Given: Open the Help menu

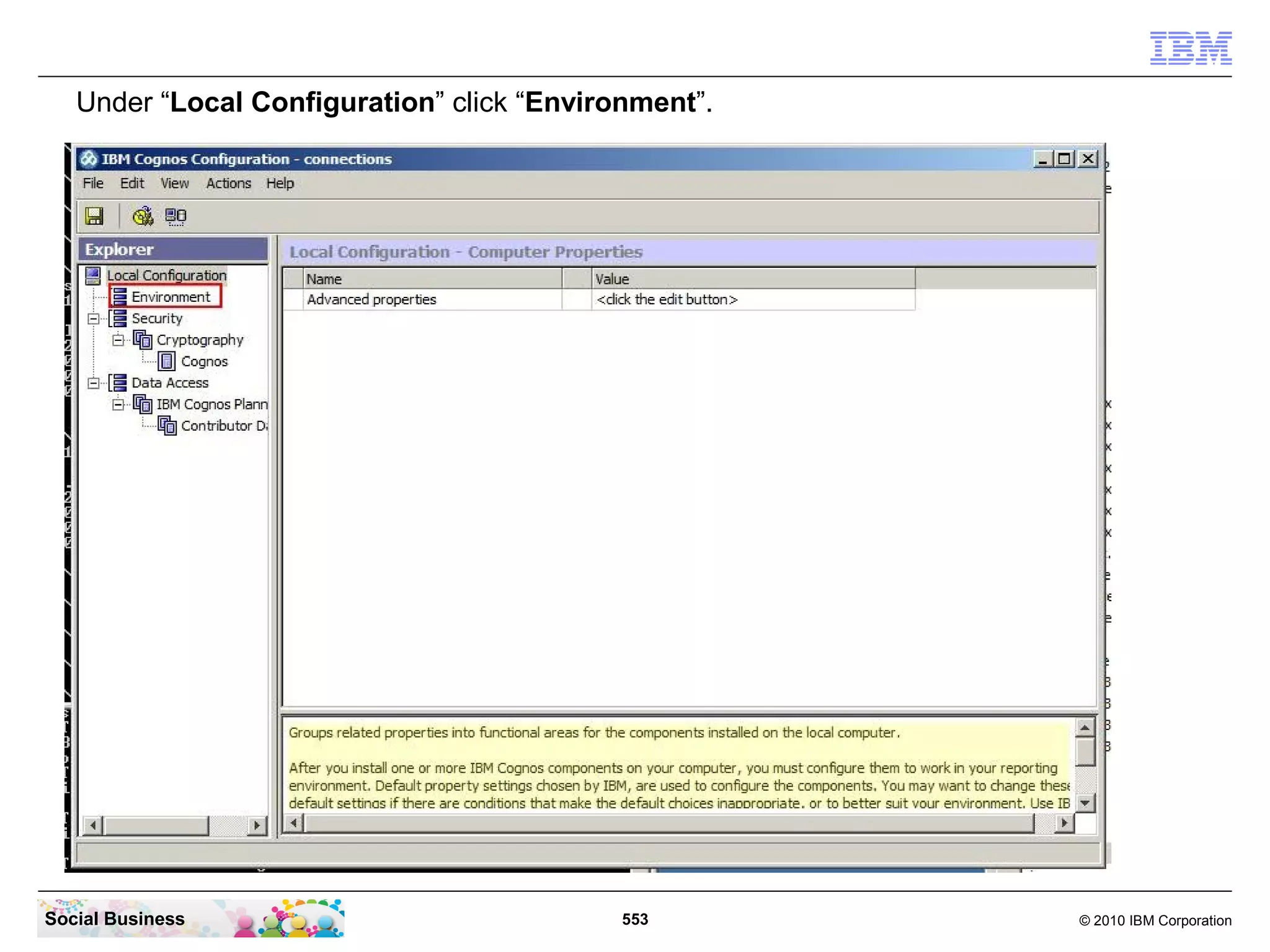Looking at the screenshot, I should point(280,183).
